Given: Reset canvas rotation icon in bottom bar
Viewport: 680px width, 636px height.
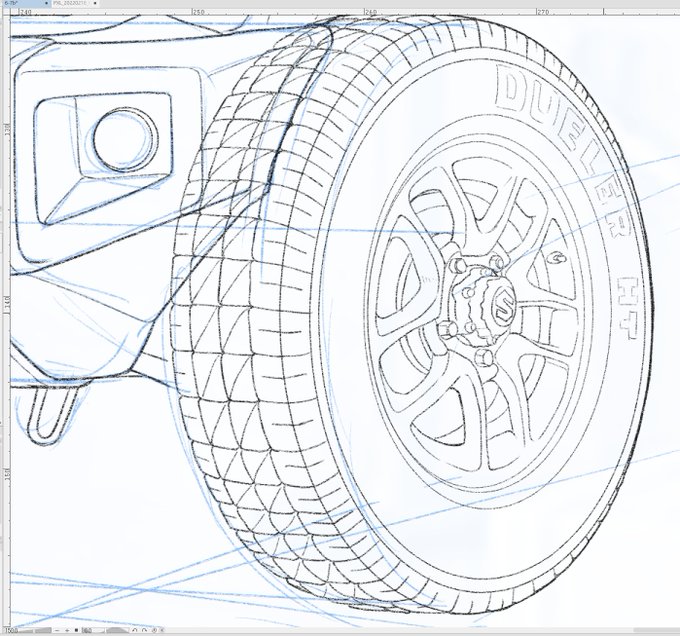Looking at the screenshot, I should pos(154,630).
